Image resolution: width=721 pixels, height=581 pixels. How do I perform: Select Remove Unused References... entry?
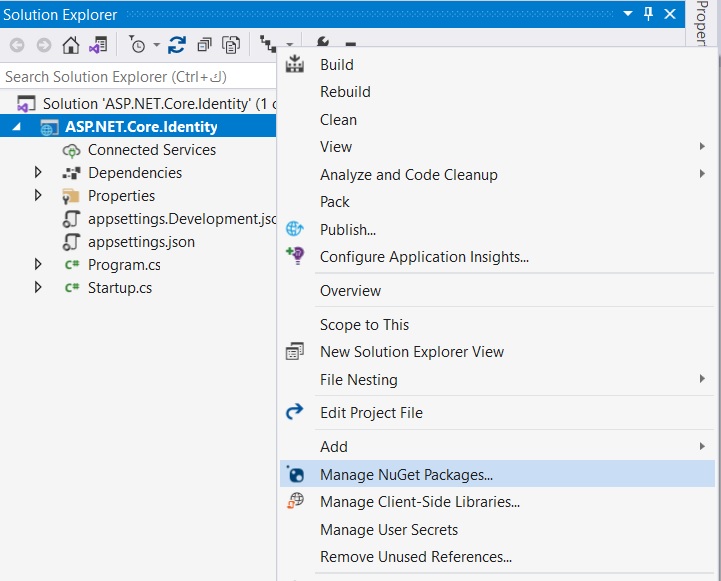(x=497, y=557)
